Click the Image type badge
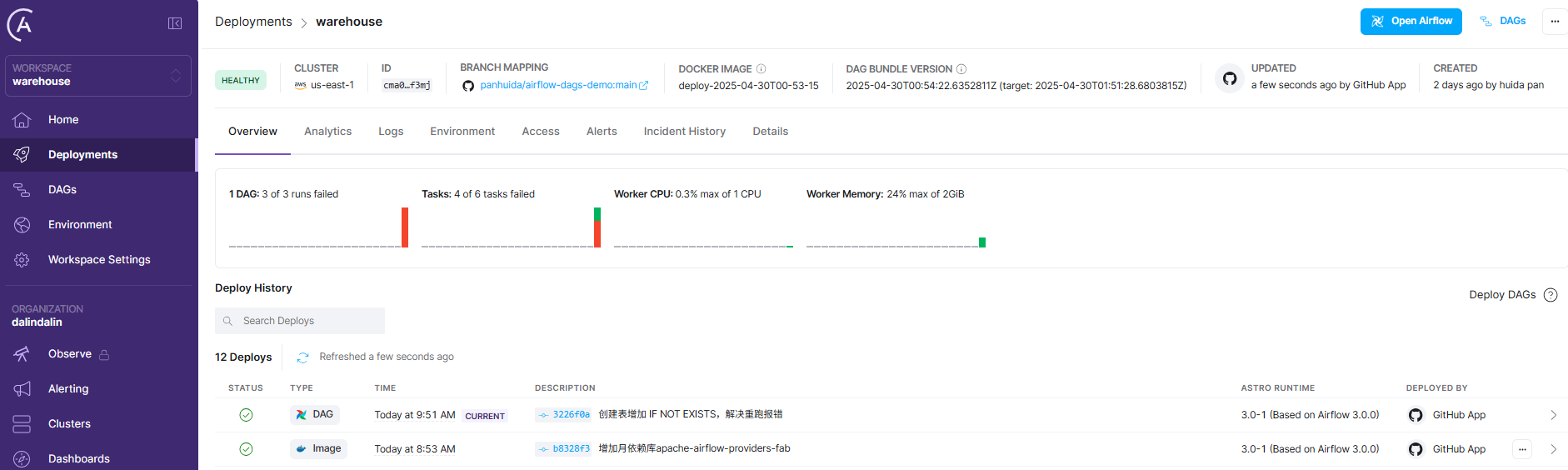The width and height of the screenshot is (1568, 470). [319, 449]
